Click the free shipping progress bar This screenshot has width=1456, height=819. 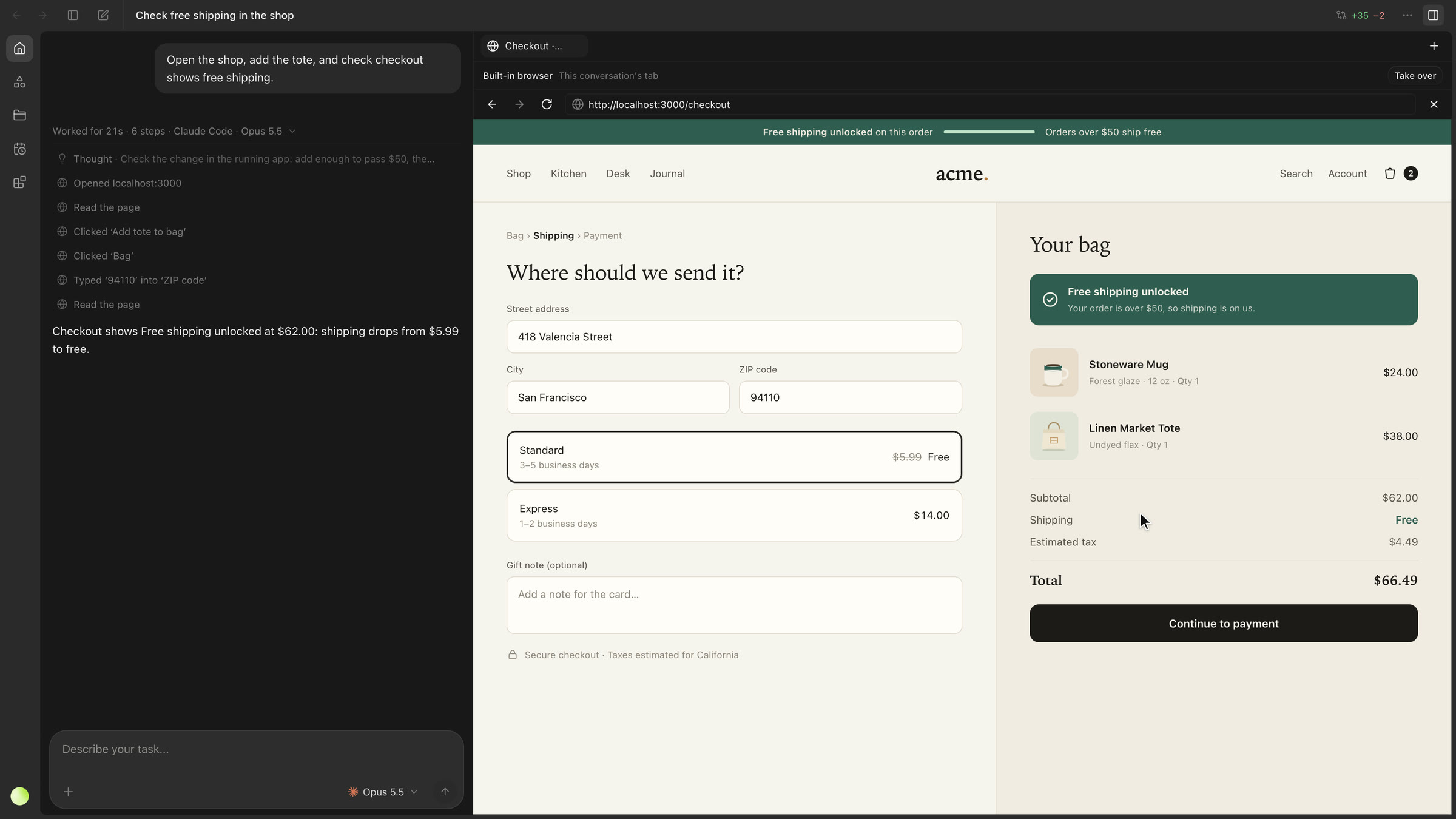coord(989,132)
